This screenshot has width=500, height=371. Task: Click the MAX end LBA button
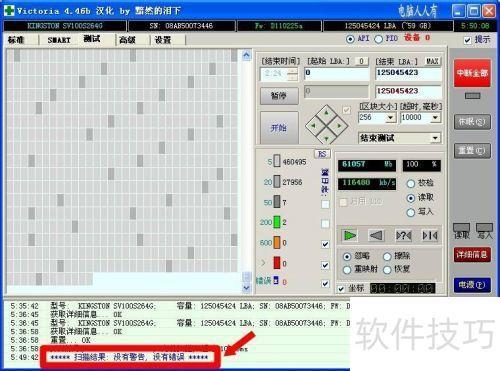[x=432, y=61]
